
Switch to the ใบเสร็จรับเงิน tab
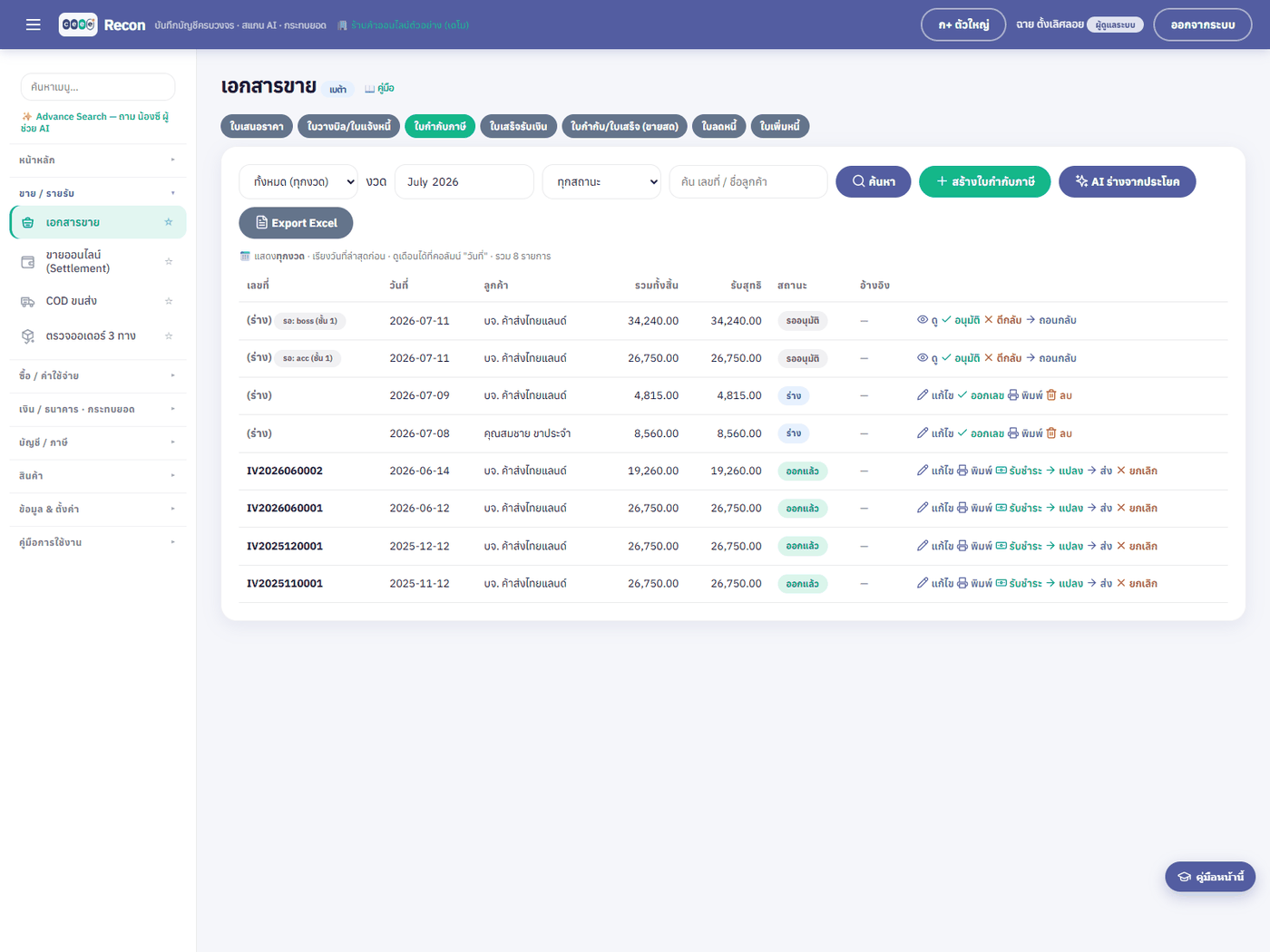519,126
